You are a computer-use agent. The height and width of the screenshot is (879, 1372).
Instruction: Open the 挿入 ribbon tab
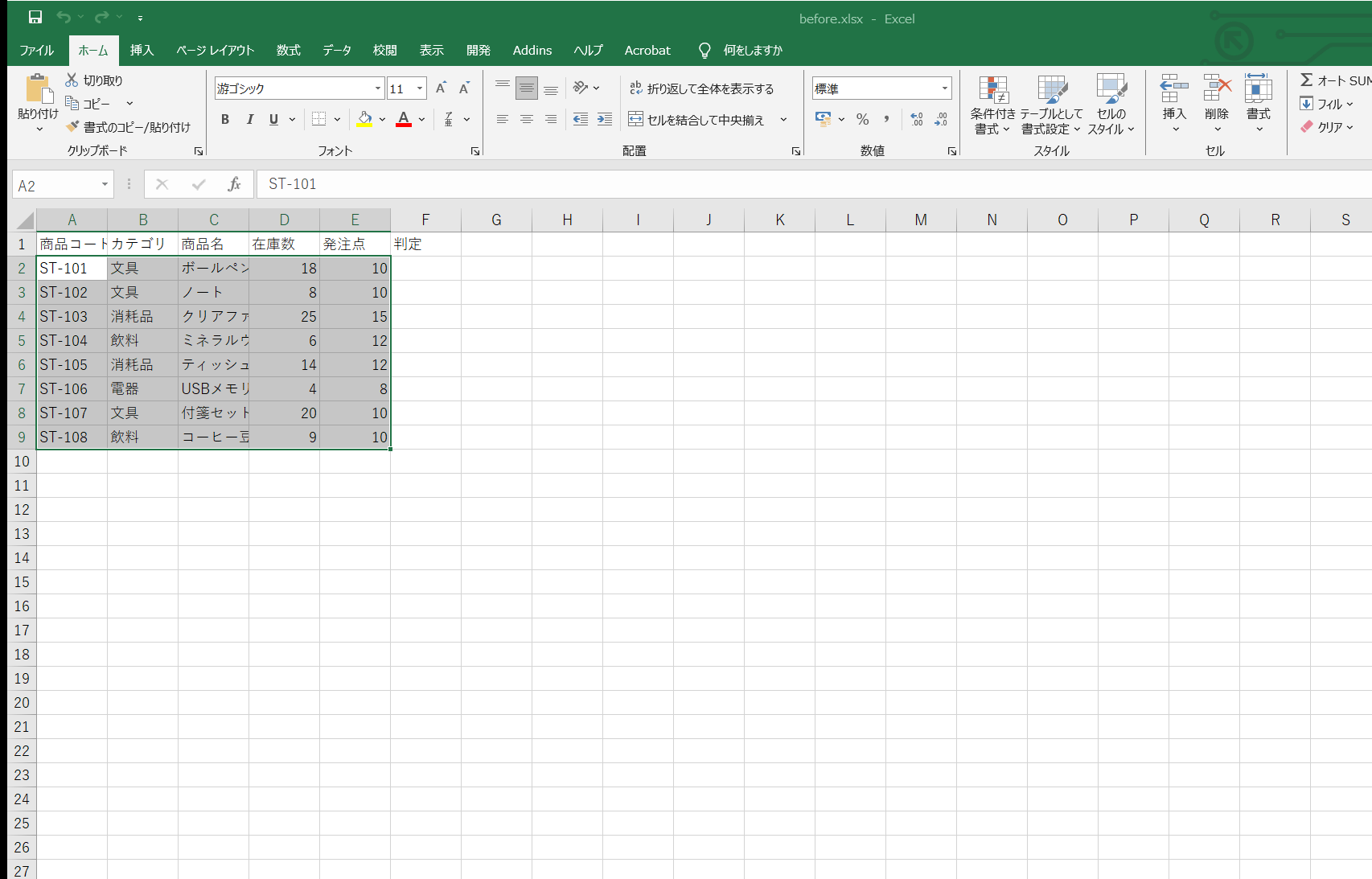pos(142,50)
